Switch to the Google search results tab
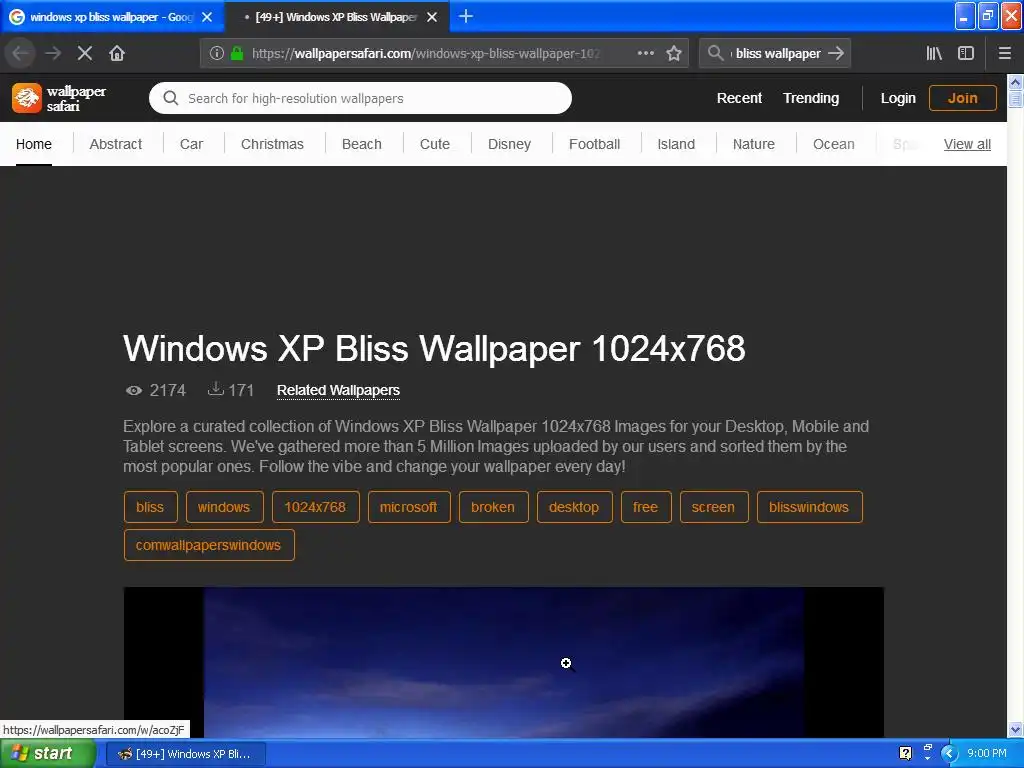 [112, 17]
